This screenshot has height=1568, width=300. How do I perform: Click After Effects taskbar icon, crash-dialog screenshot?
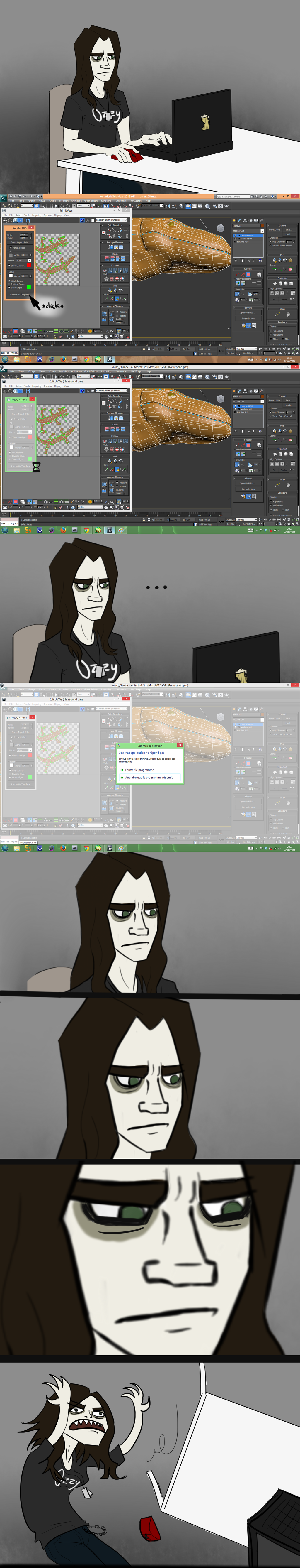point(75,848)
